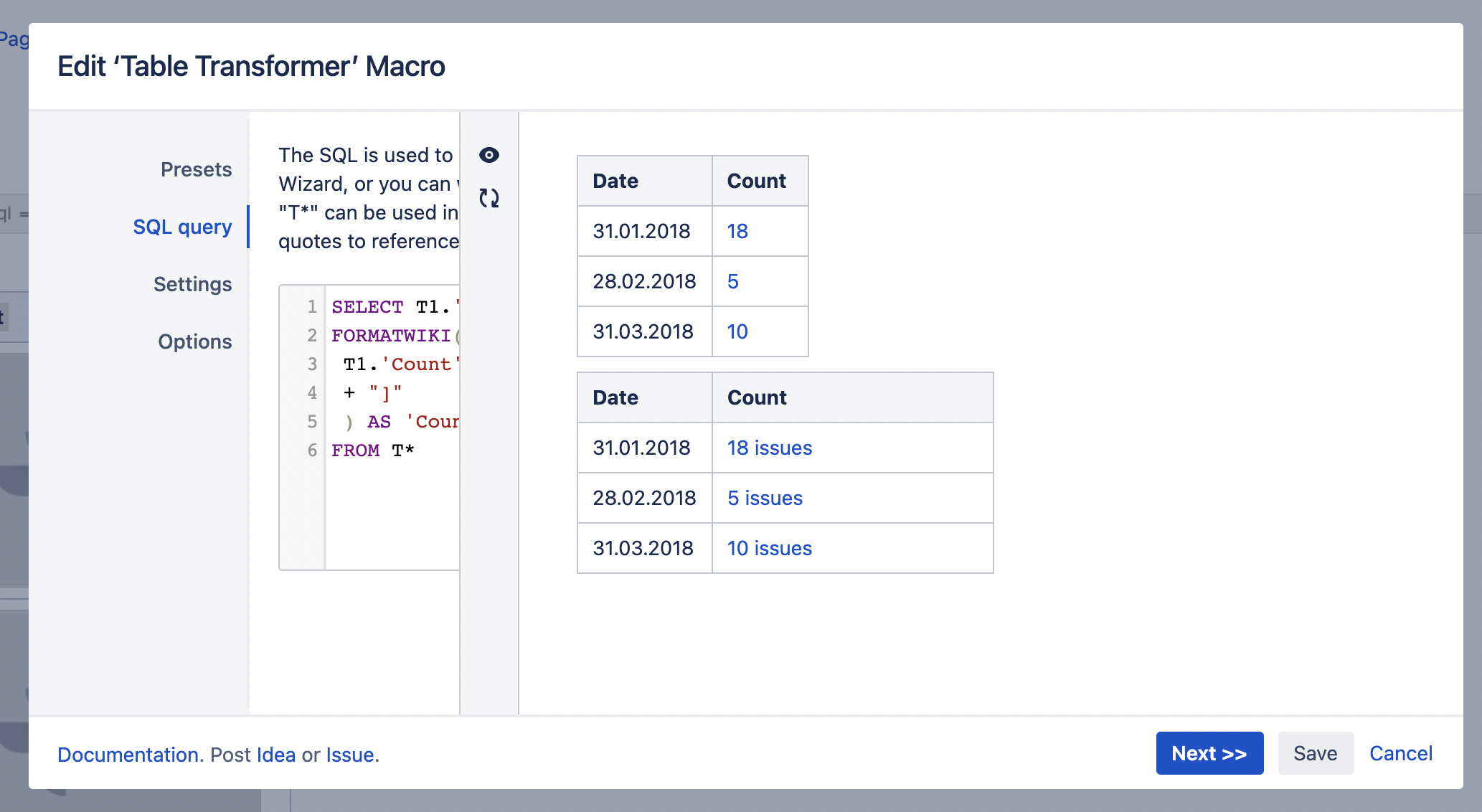This screenshot has width=1482, height=812.
Task: Click the Issue link in footer
Action: pos(350,755)
